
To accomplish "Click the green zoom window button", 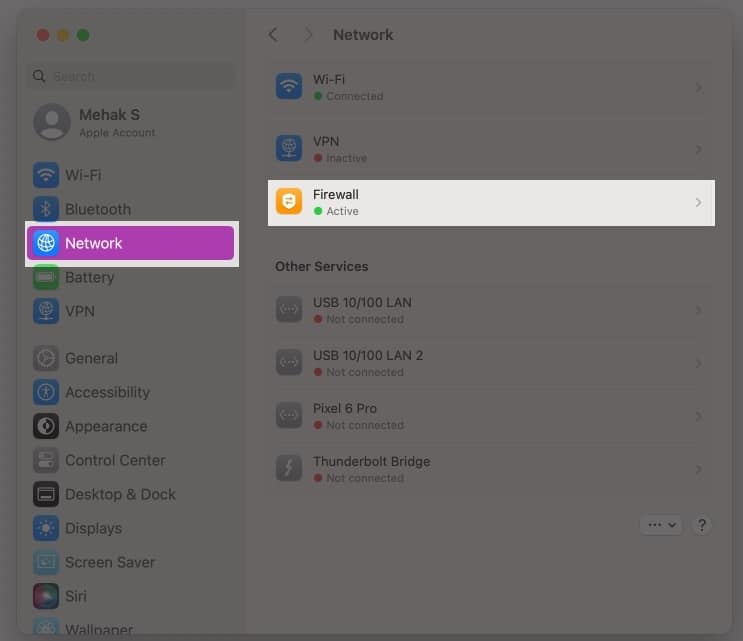I will (83, 35).
